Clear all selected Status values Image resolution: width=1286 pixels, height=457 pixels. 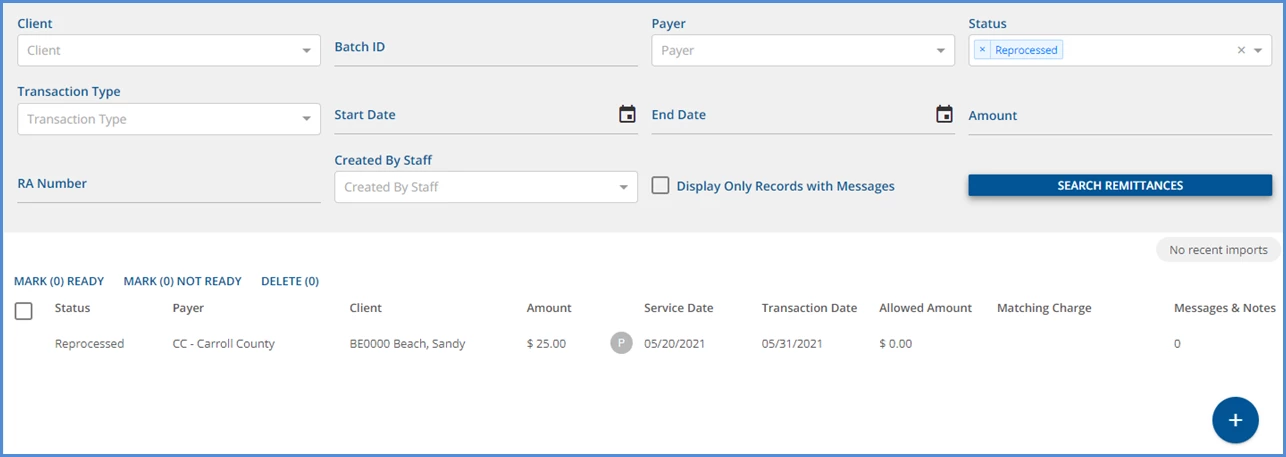coord(1241,50)
